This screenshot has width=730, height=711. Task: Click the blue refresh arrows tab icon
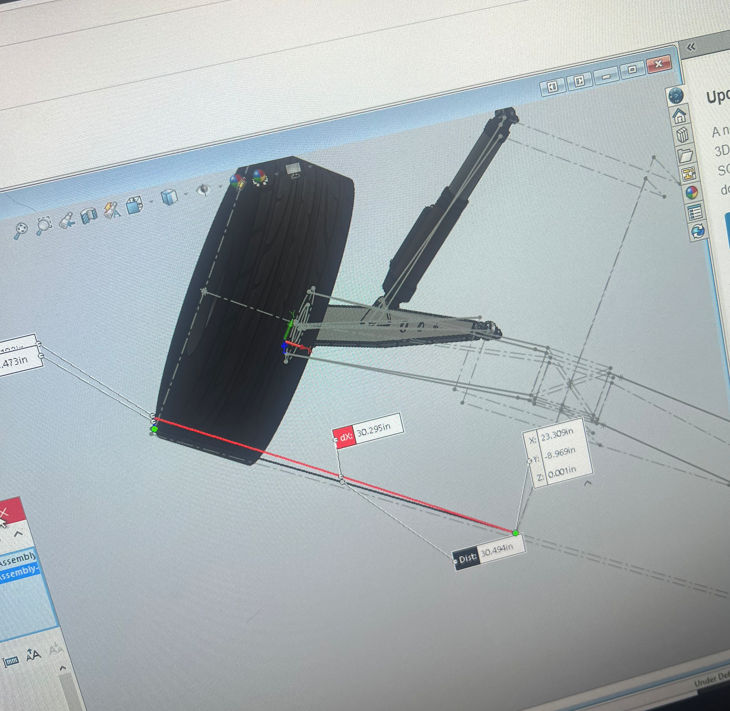[x=697, y=231]
